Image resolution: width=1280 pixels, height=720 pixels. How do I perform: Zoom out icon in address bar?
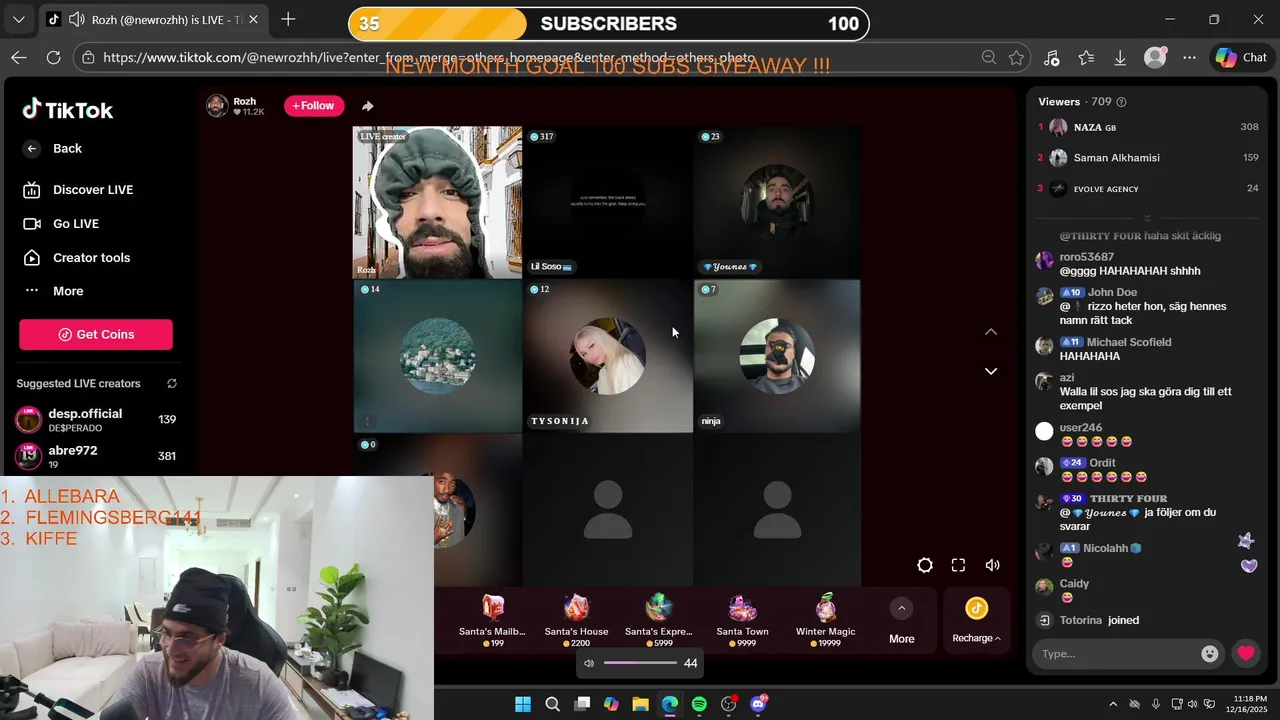(x=989, y=58)
